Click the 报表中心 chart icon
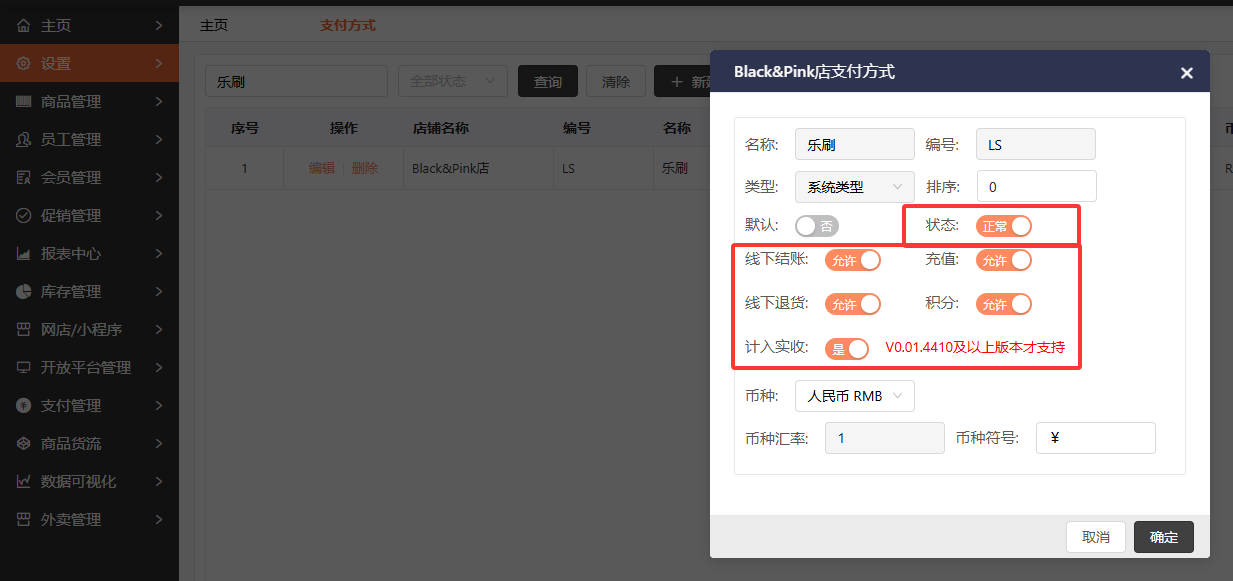 [x=24, y=253]
